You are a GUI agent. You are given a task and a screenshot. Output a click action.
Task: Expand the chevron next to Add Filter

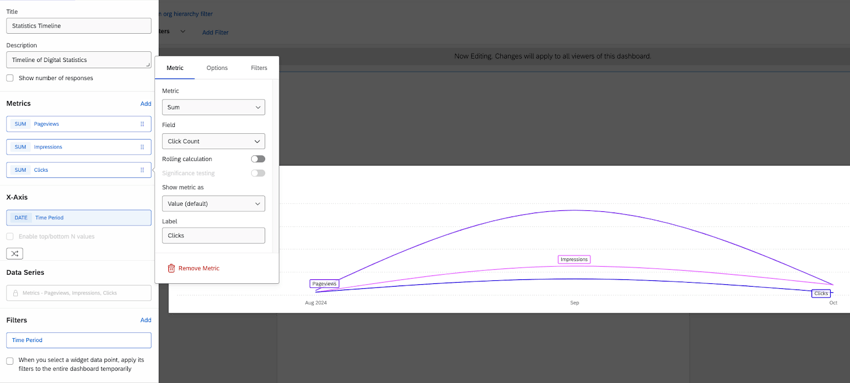pyautogui.click(x=183, y=31)
